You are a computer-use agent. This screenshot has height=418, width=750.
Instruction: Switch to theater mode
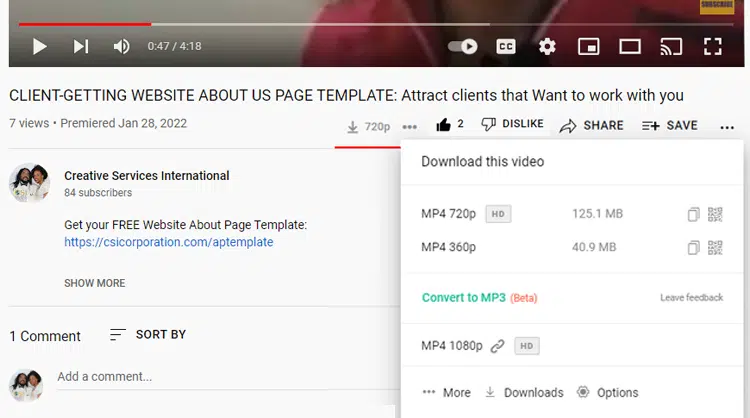click(630, 46)
